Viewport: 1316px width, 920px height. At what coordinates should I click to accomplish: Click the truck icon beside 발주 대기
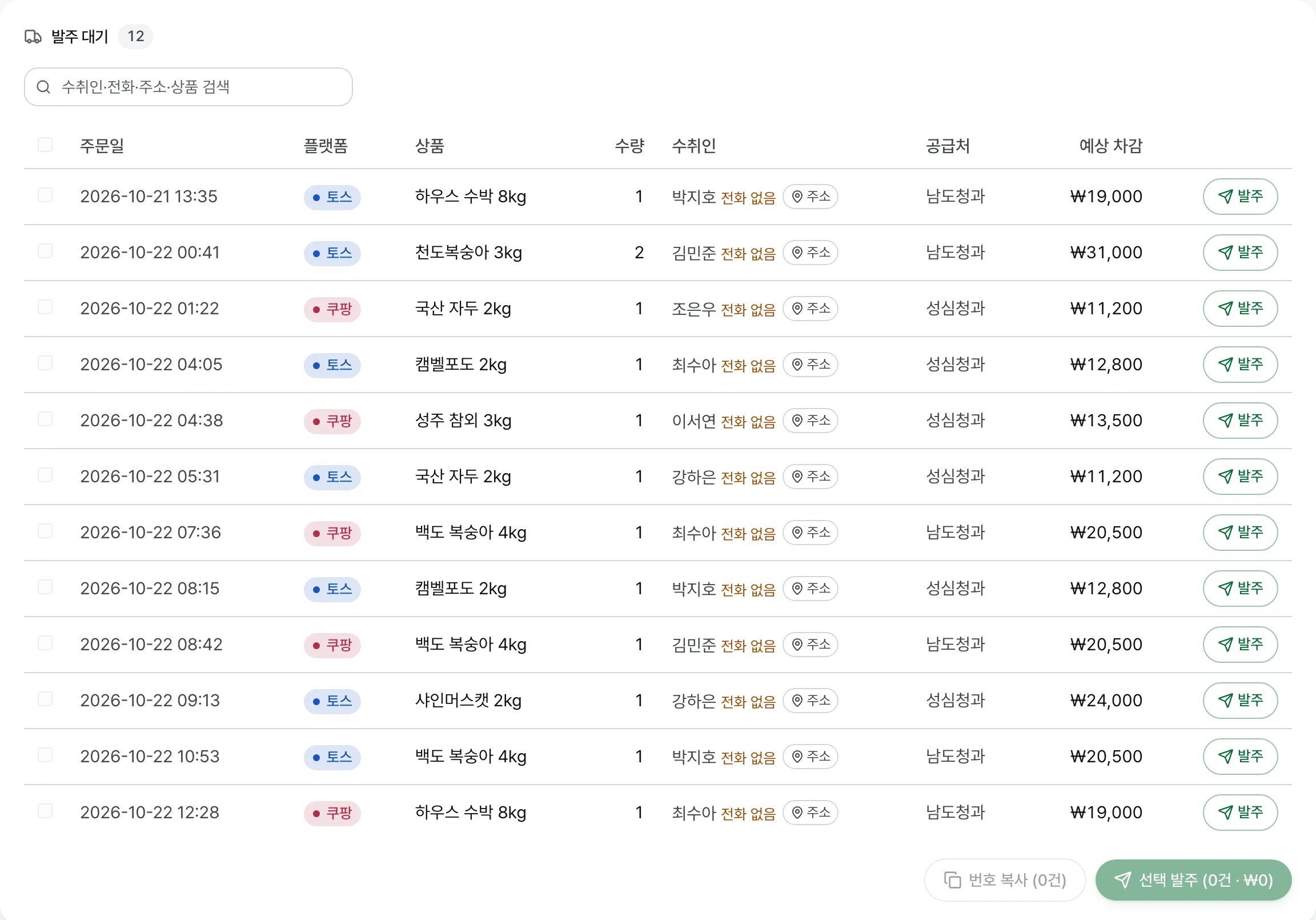tap(33, 37)
